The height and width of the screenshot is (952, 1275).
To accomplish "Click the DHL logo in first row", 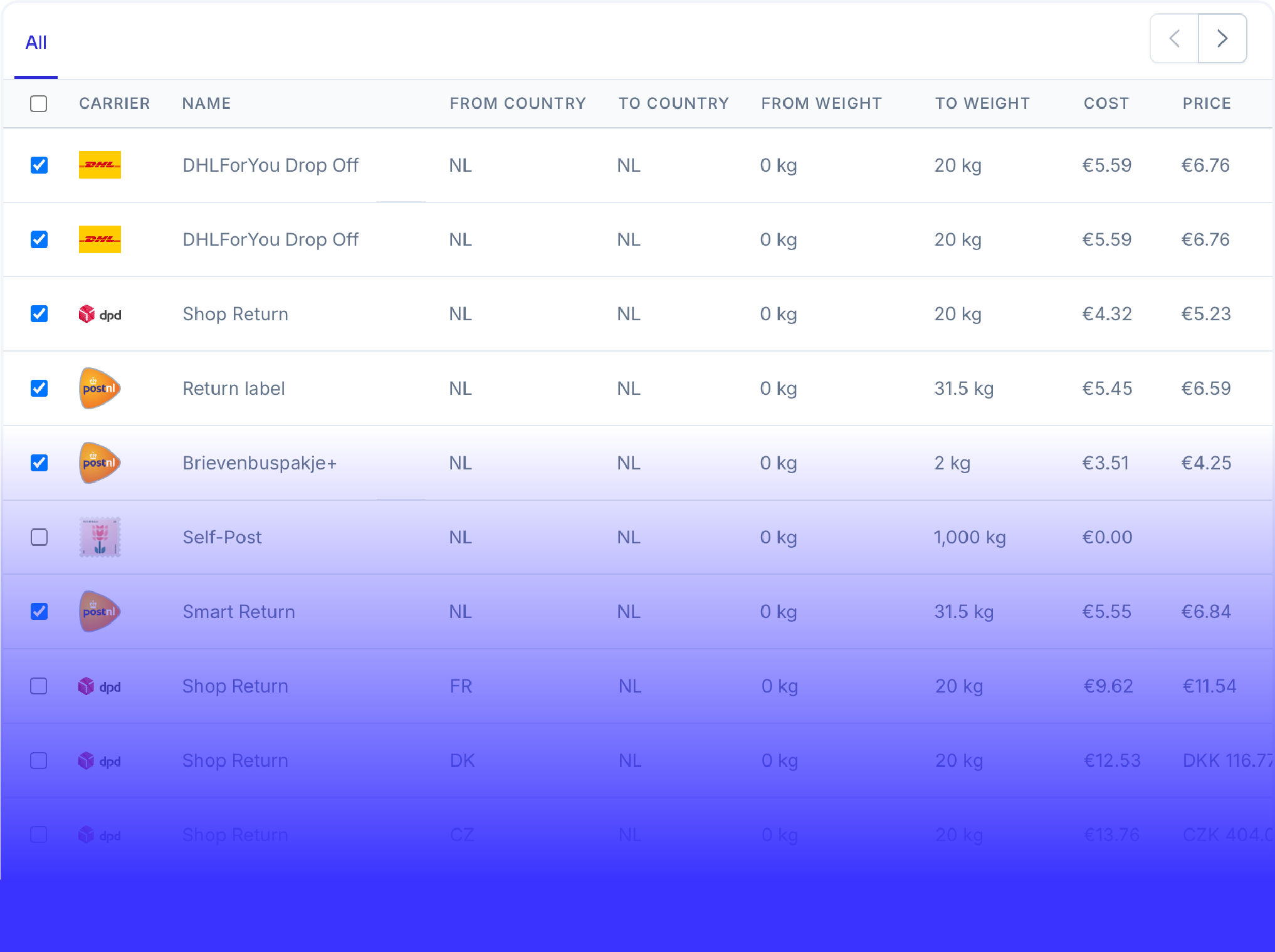I will click(100, 165).
